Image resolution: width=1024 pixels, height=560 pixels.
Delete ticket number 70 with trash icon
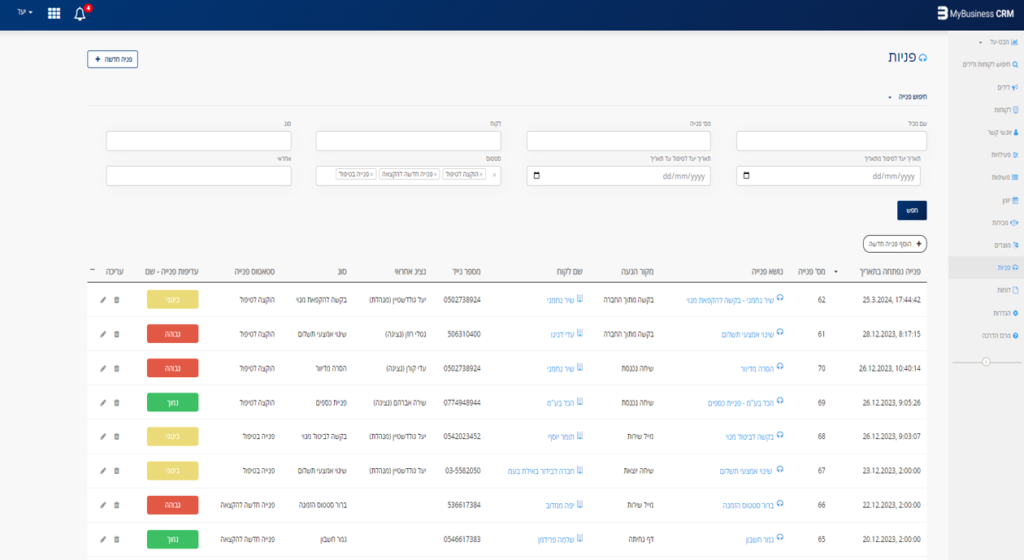point(117,369)
